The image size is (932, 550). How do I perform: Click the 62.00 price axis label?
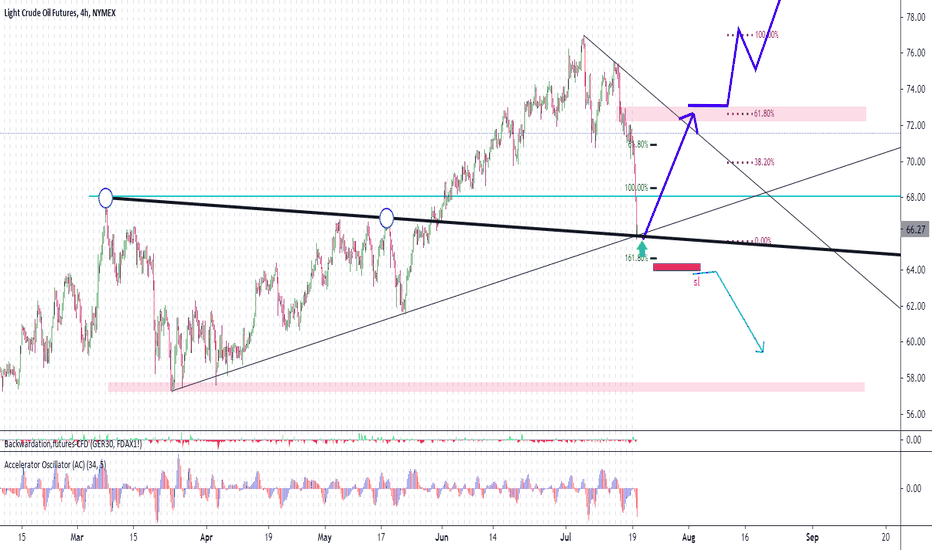(x=915, y=306)
